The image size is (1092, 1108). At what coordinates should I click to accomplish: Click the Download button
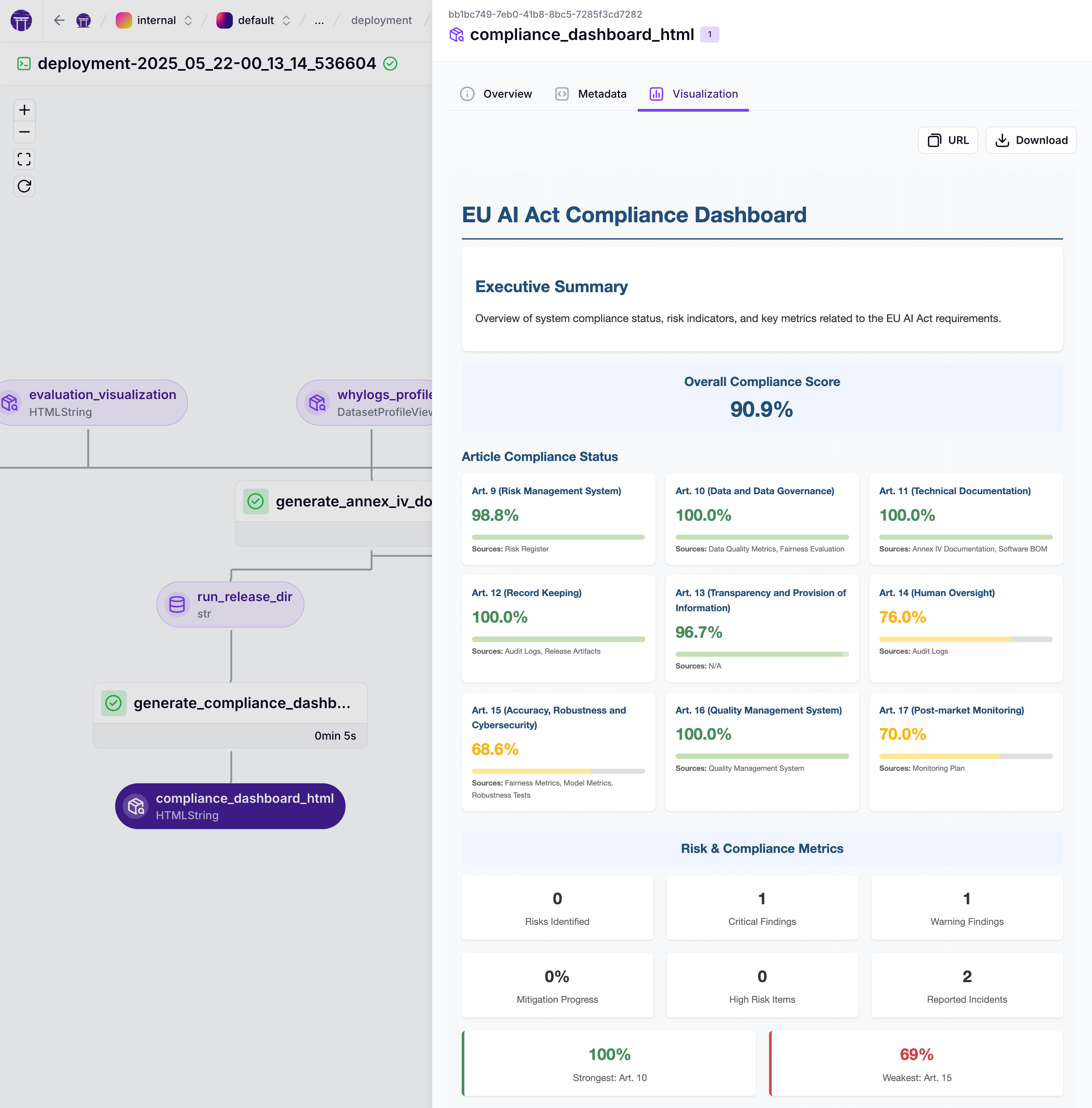point(1031,141)
